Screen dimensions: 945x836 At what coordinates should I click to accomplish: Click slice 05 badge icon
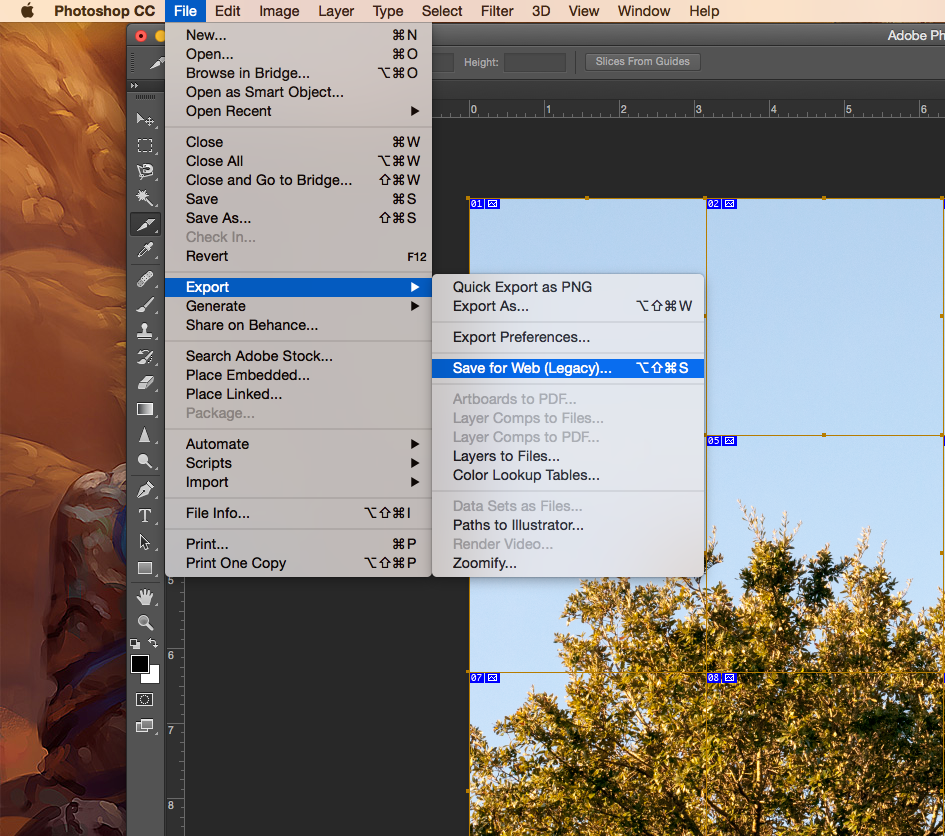[729, 441]
